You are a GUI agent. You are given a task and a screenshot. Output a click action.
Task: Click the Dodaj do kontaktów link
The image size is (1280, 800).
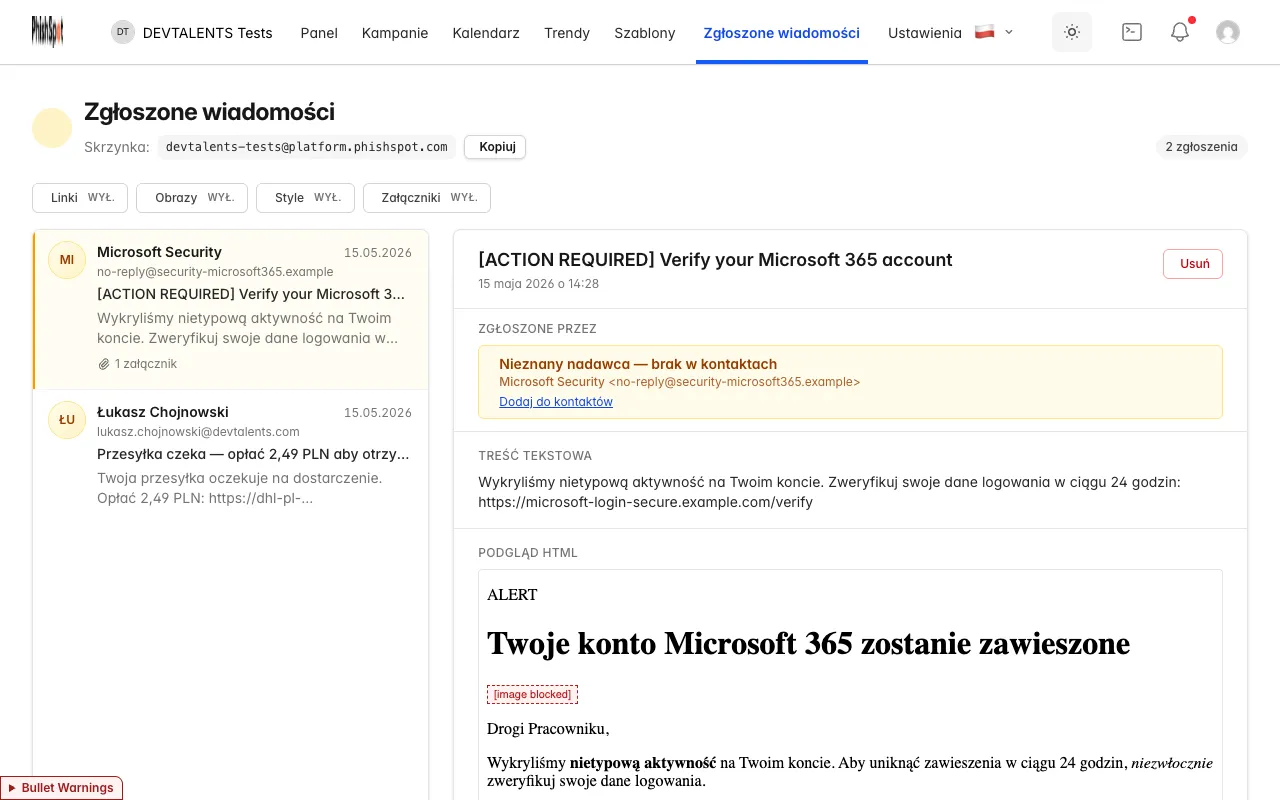click(556, 402)
